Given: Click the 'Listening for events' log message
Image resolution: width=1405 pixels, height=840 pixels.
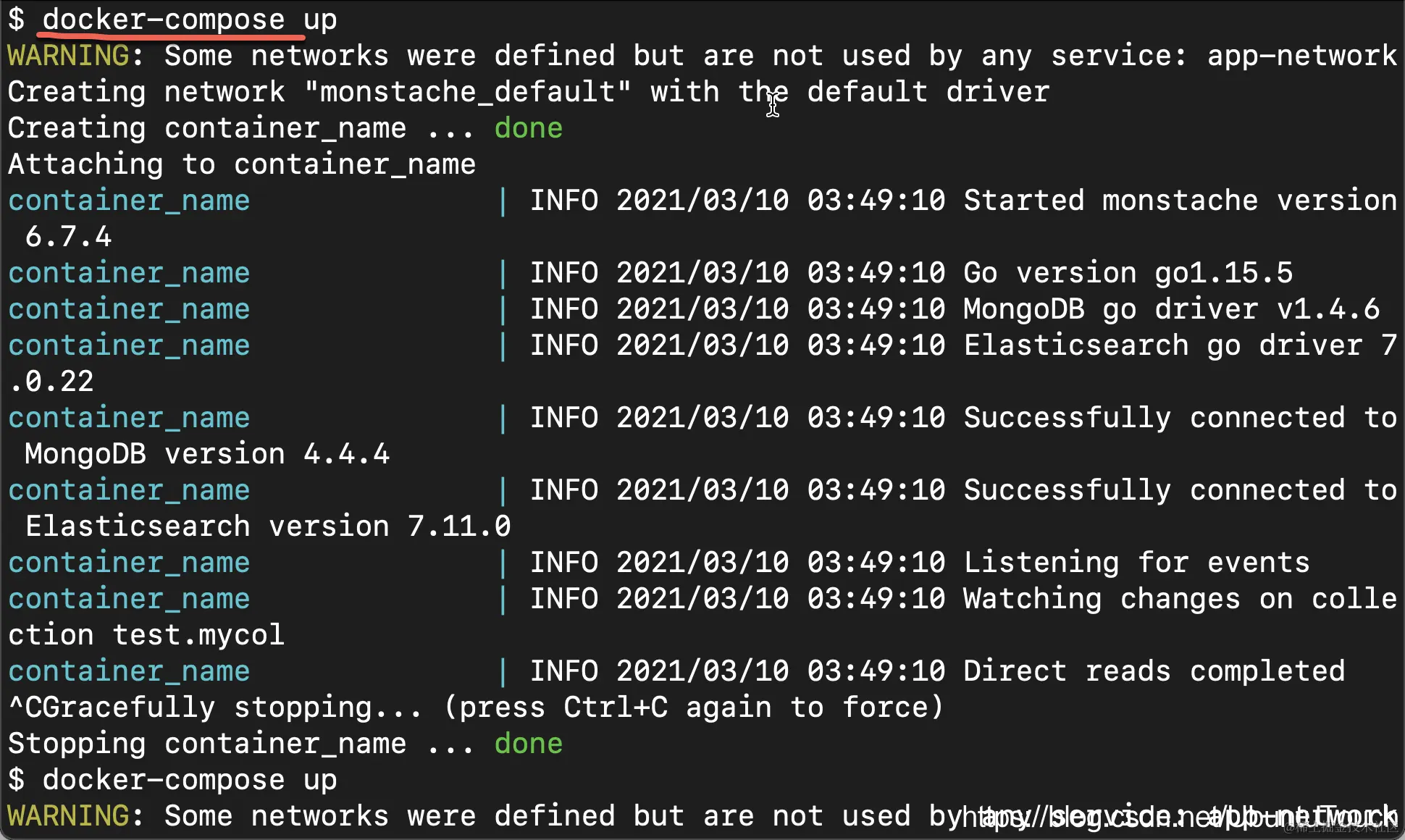Looking at the screenshot, I should tap(1136, 563).
